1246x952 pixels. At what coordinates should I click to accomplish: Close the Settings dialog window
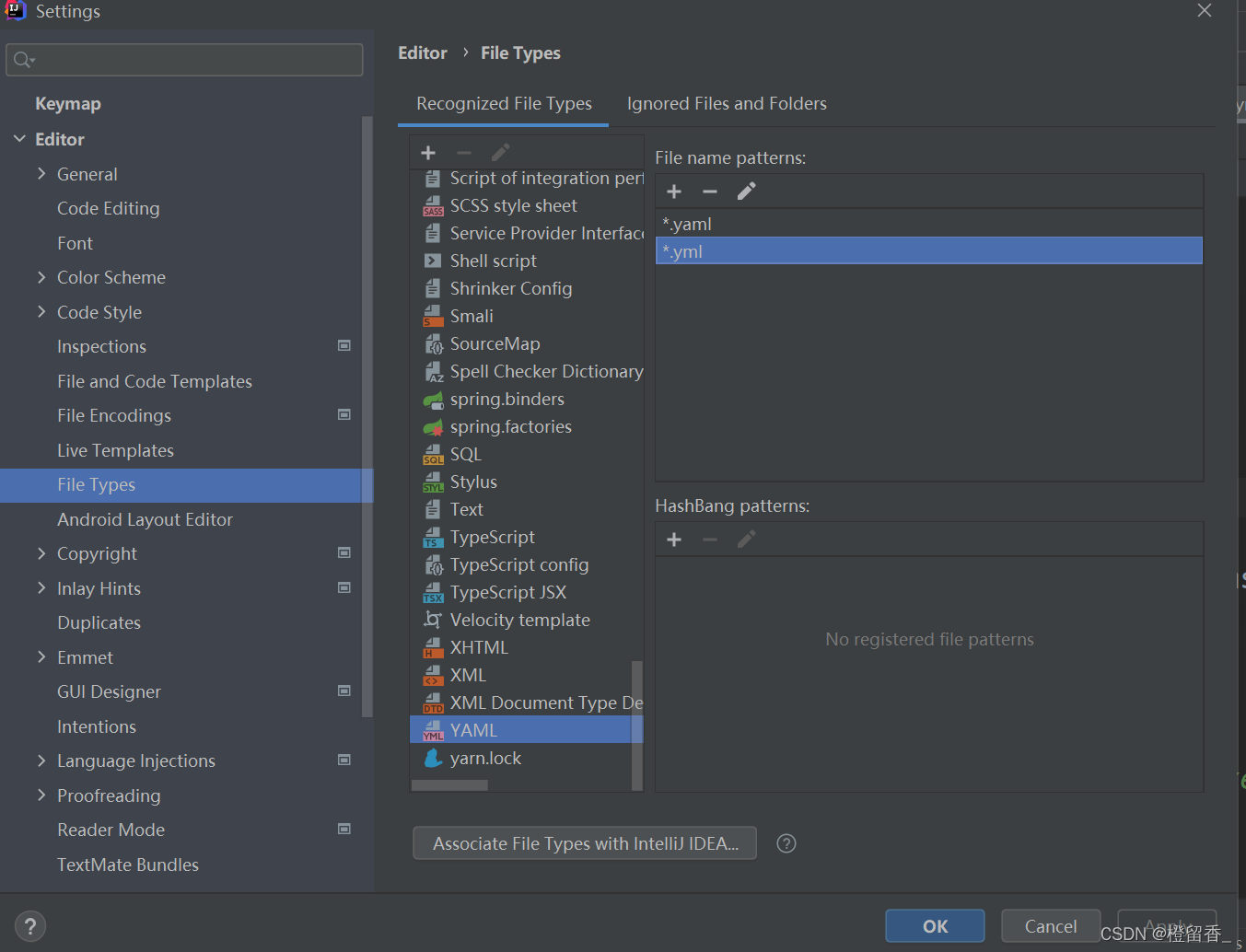tap(1205, 10)
